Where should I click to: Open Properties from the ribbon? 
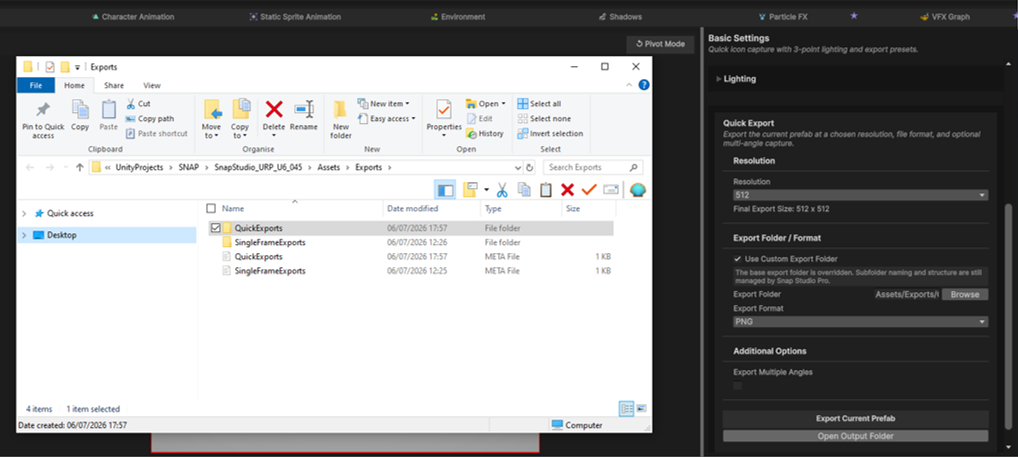(444, 117)
